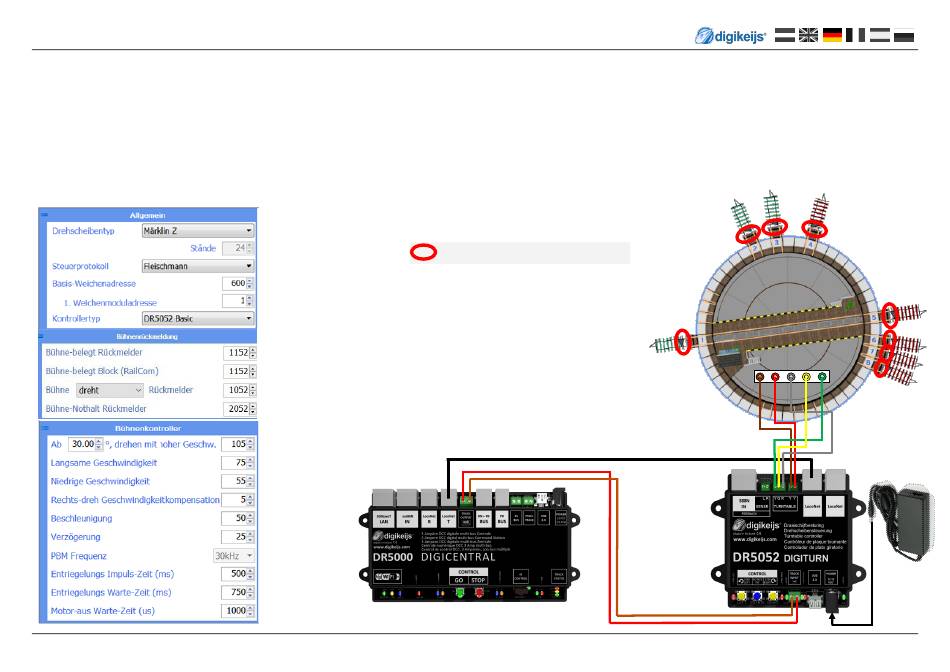Click the Ab angle field showing 30.00
950x672 pixels.
pos(85,444)
